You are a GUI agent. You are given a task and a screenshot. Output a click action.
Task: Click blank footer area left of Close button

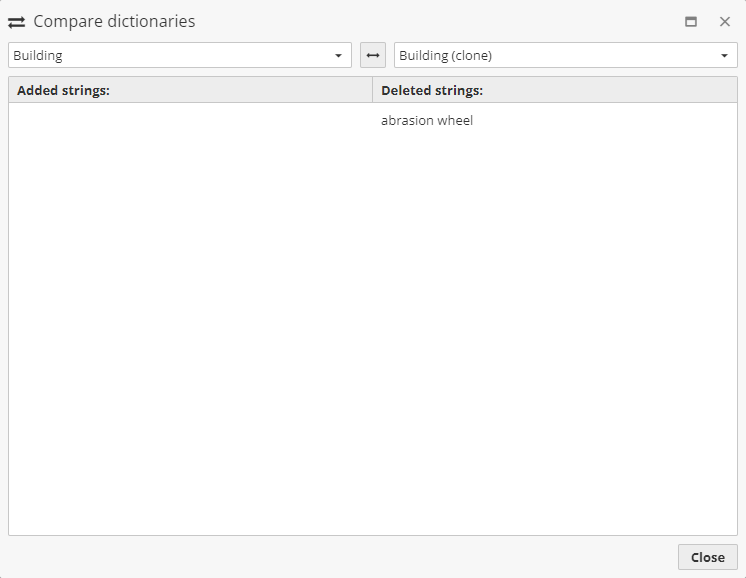click(340, 557)
